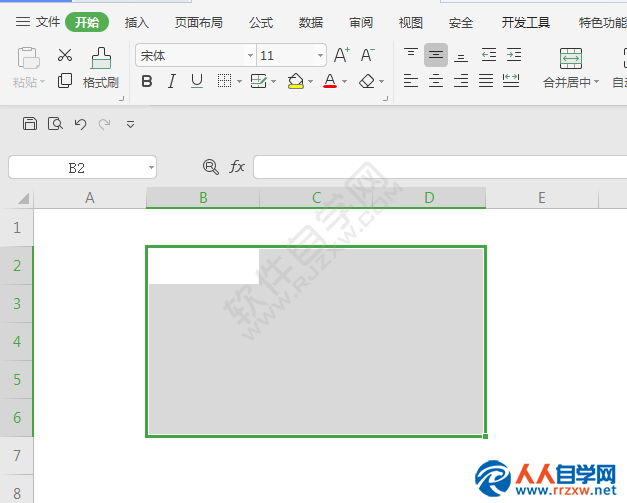Switch to the 插入 tab
Viewport: 627px width, 503px height.
click(x=136, y=22)
